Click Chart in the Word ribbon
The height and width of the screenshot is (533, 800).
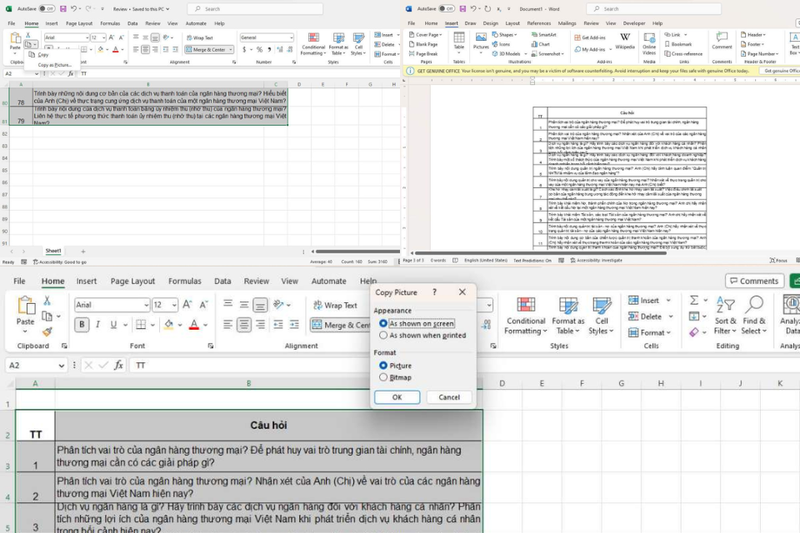[541, 44]
